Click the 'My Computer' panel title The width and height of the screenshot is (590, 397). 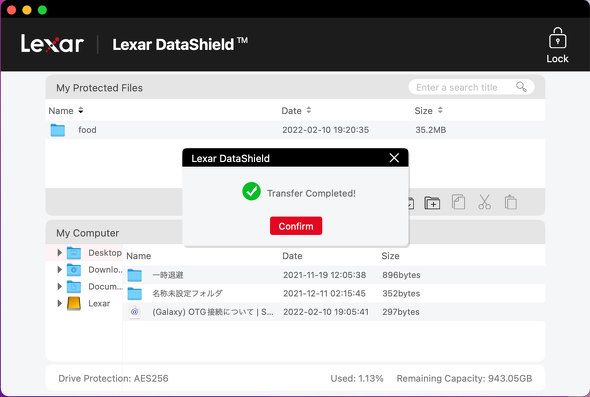pyautogui.click(x=87, y=233)
